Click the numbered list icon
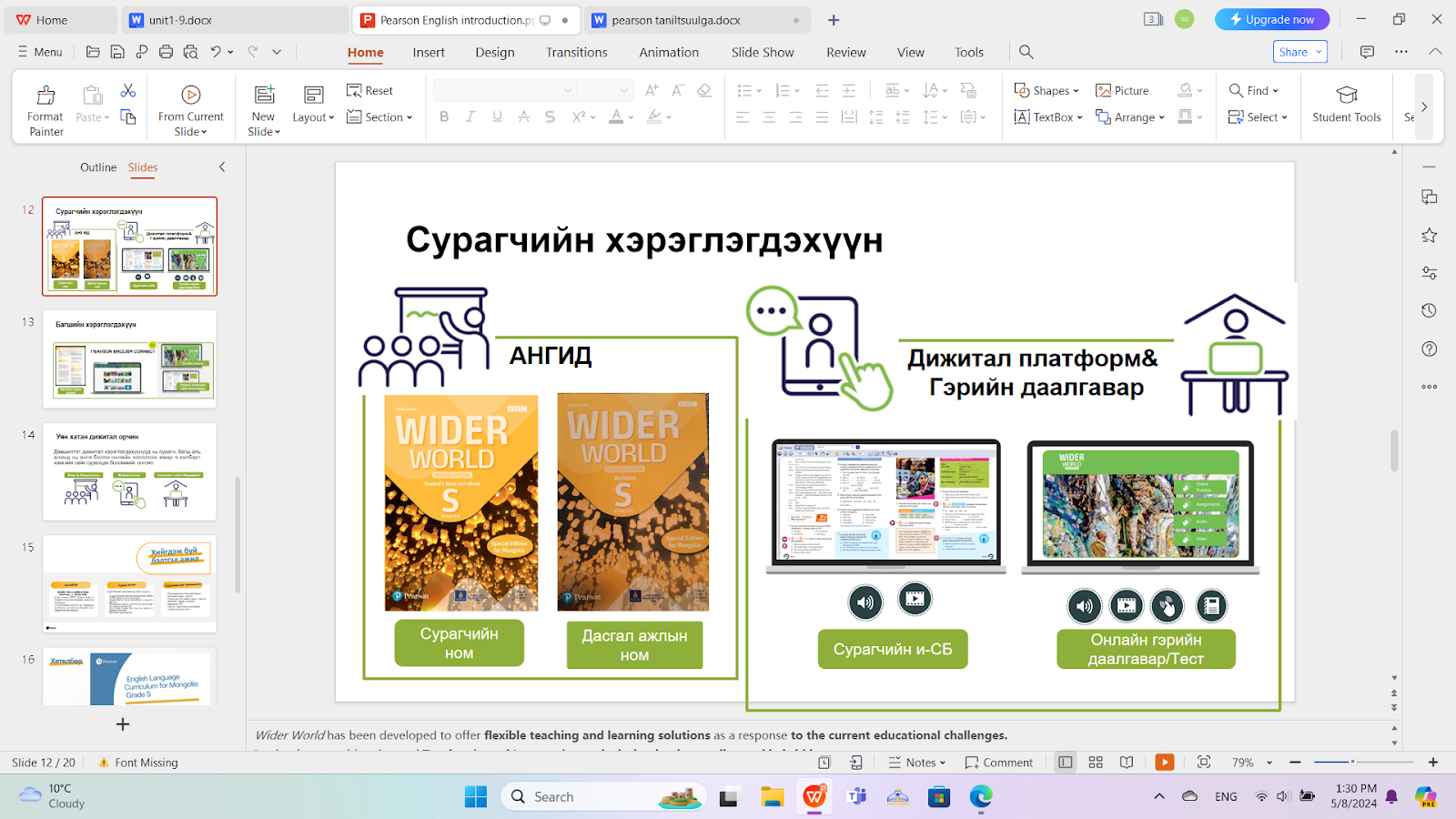 (x=782, y=90)
